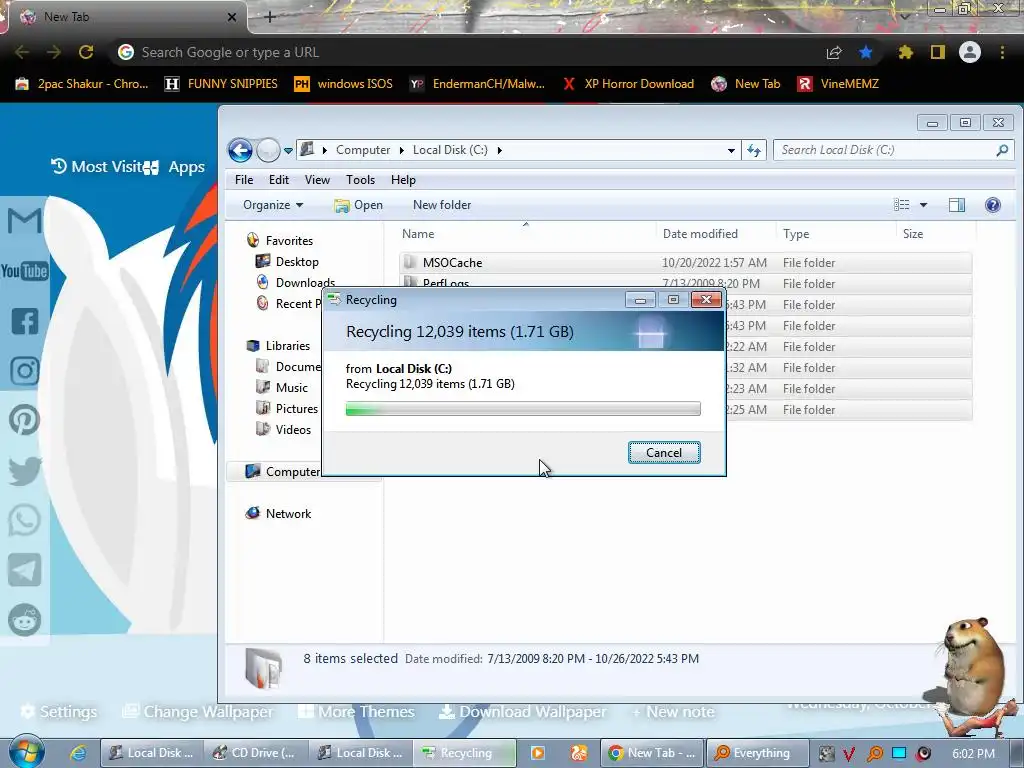Open WhatsApp icon in sidebar
The width and height of the screenshot is (1024, 768).
click(x=24, y=520)
